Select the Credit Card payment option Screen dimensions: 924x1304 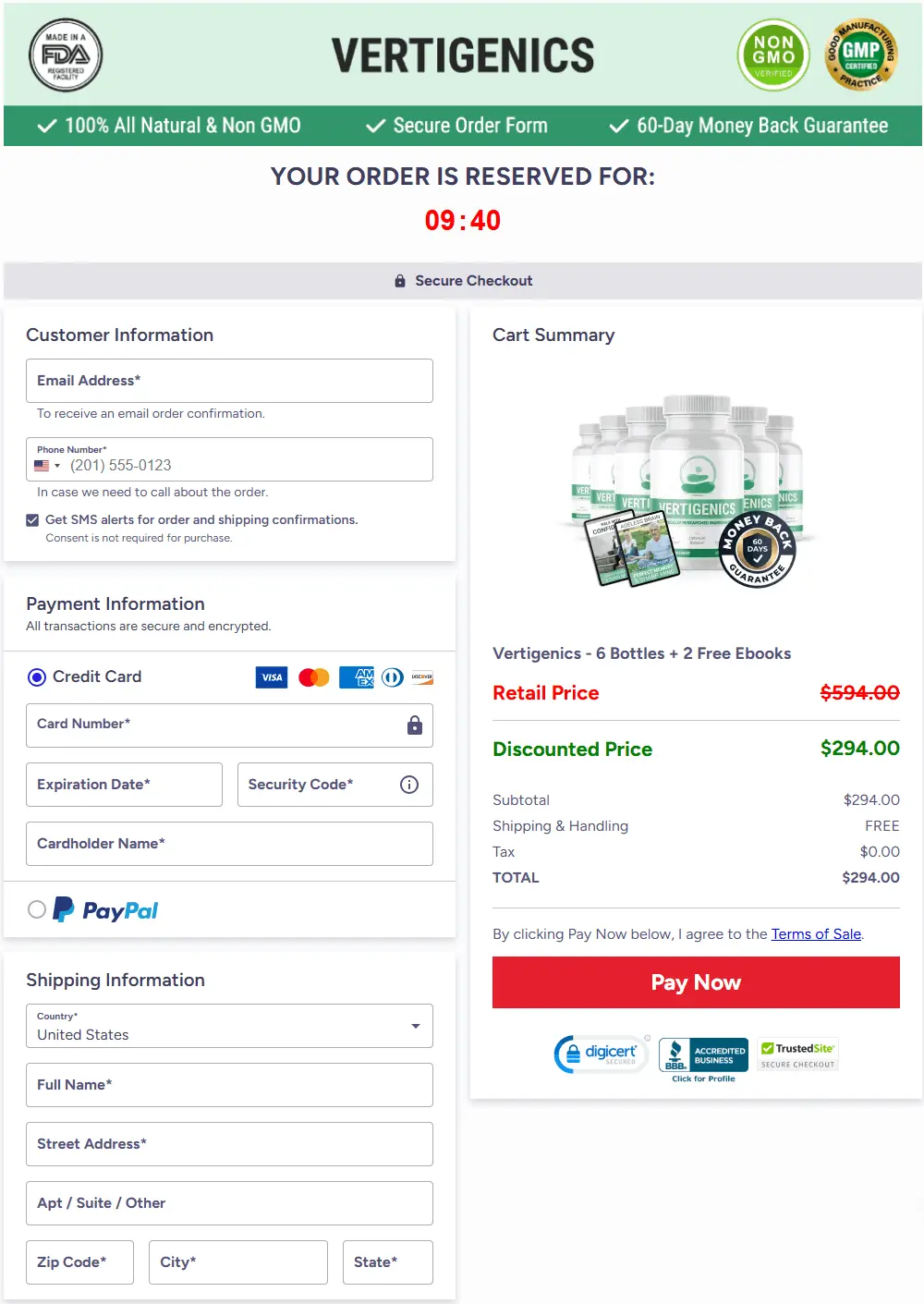[x=37, y=677]
